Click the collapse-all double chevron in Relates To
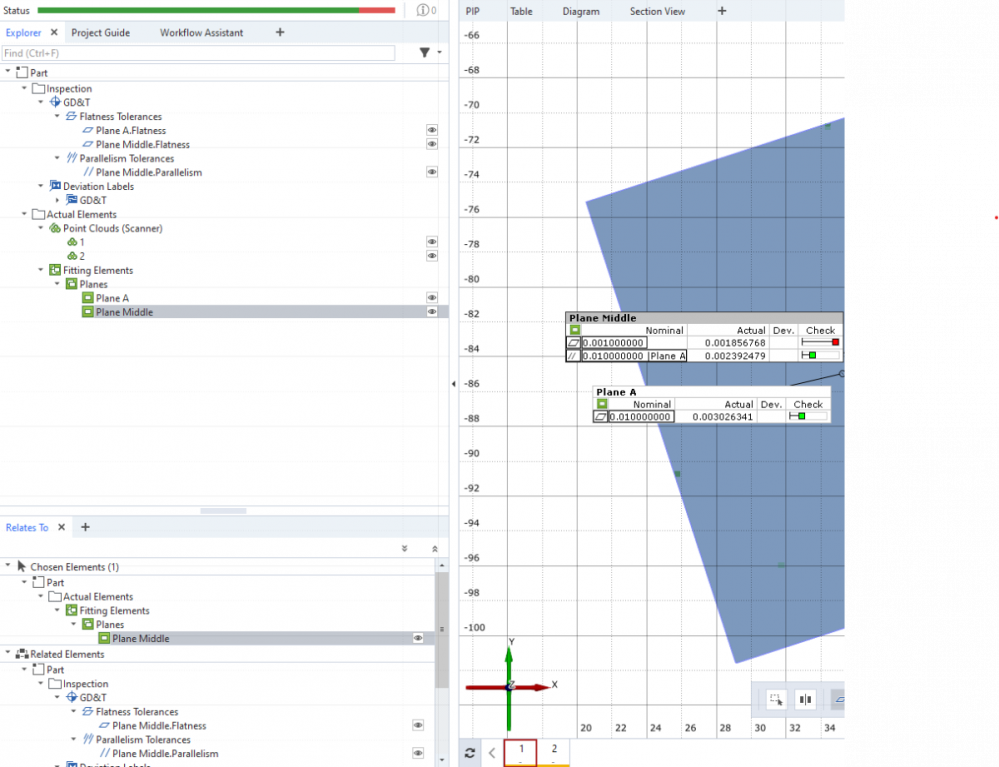This screenshot has width=999, height=767. 435,548
